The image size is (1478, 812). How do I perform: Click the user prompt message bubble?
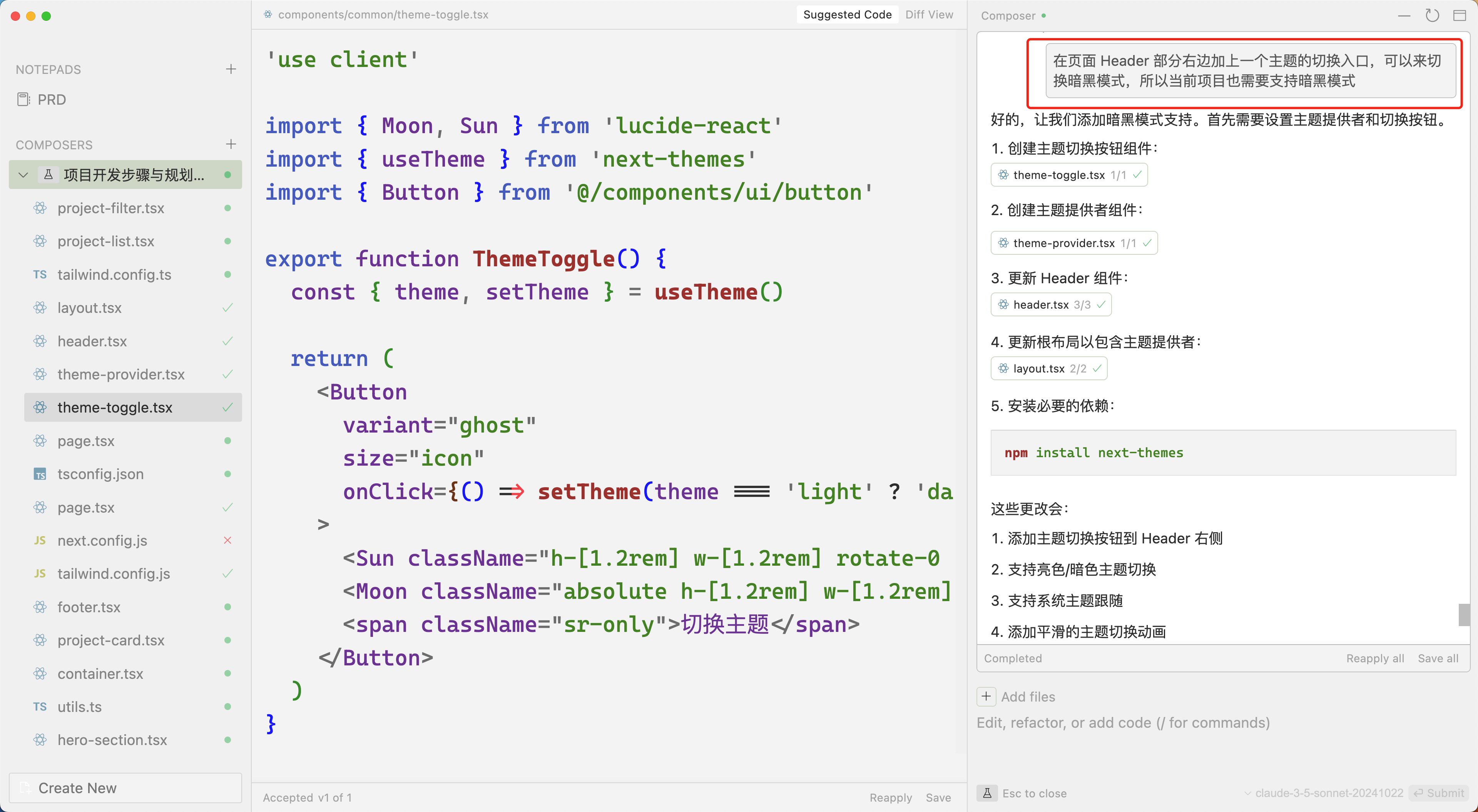pyautogui.click(x=1250, y=70)
